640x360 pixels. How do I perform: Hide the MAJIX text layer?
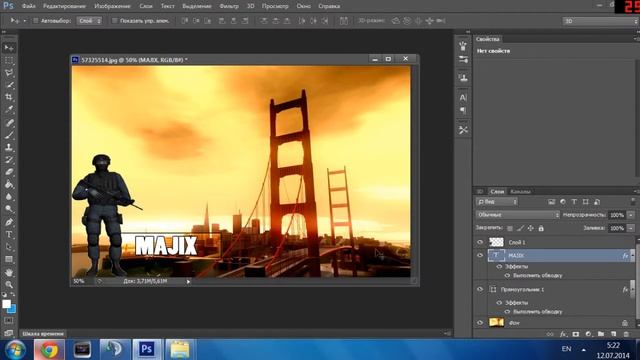[x=480, y=255]
